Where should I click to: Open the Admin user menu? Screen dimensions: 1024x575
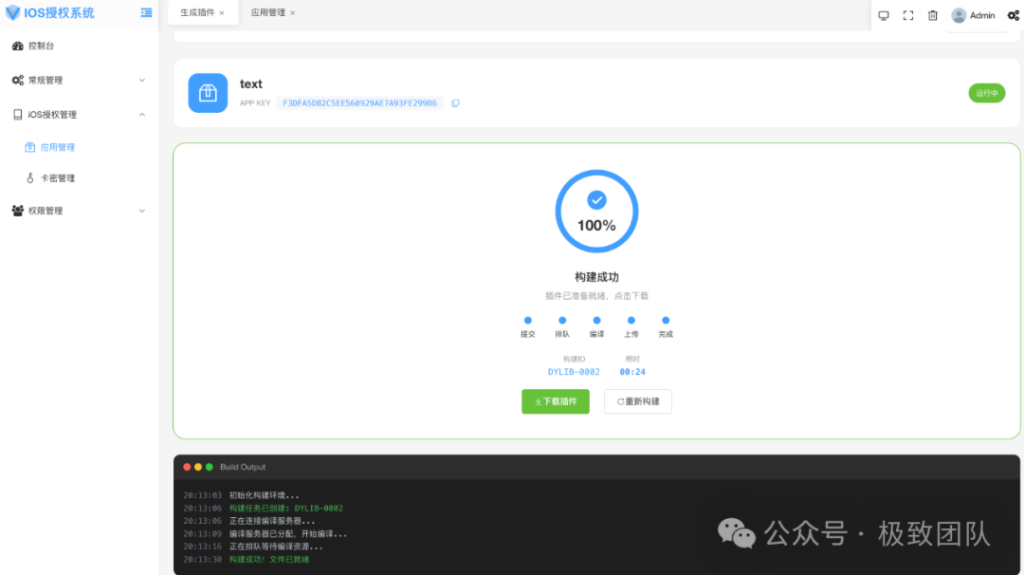click(x=973, y=16)
